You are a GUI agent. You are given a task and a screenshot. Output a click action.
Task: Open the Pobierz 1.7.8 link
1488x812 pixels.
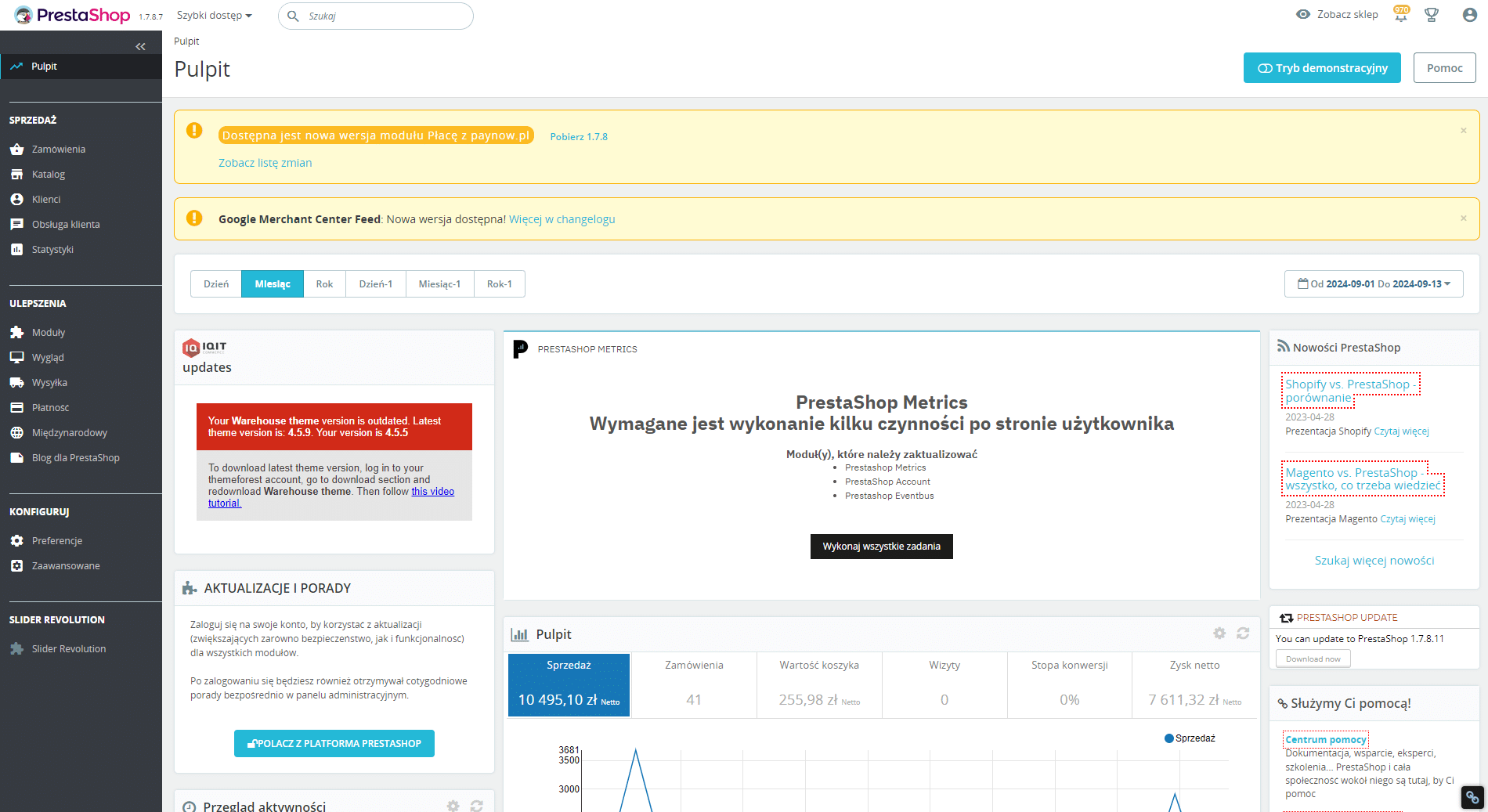click(579, 137)
